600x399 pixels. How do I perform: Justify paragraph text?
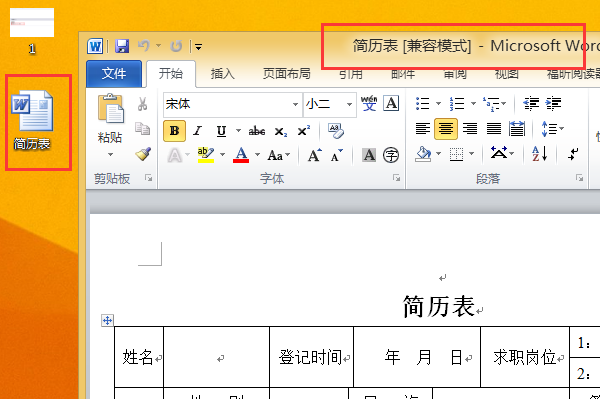(494, 129)
